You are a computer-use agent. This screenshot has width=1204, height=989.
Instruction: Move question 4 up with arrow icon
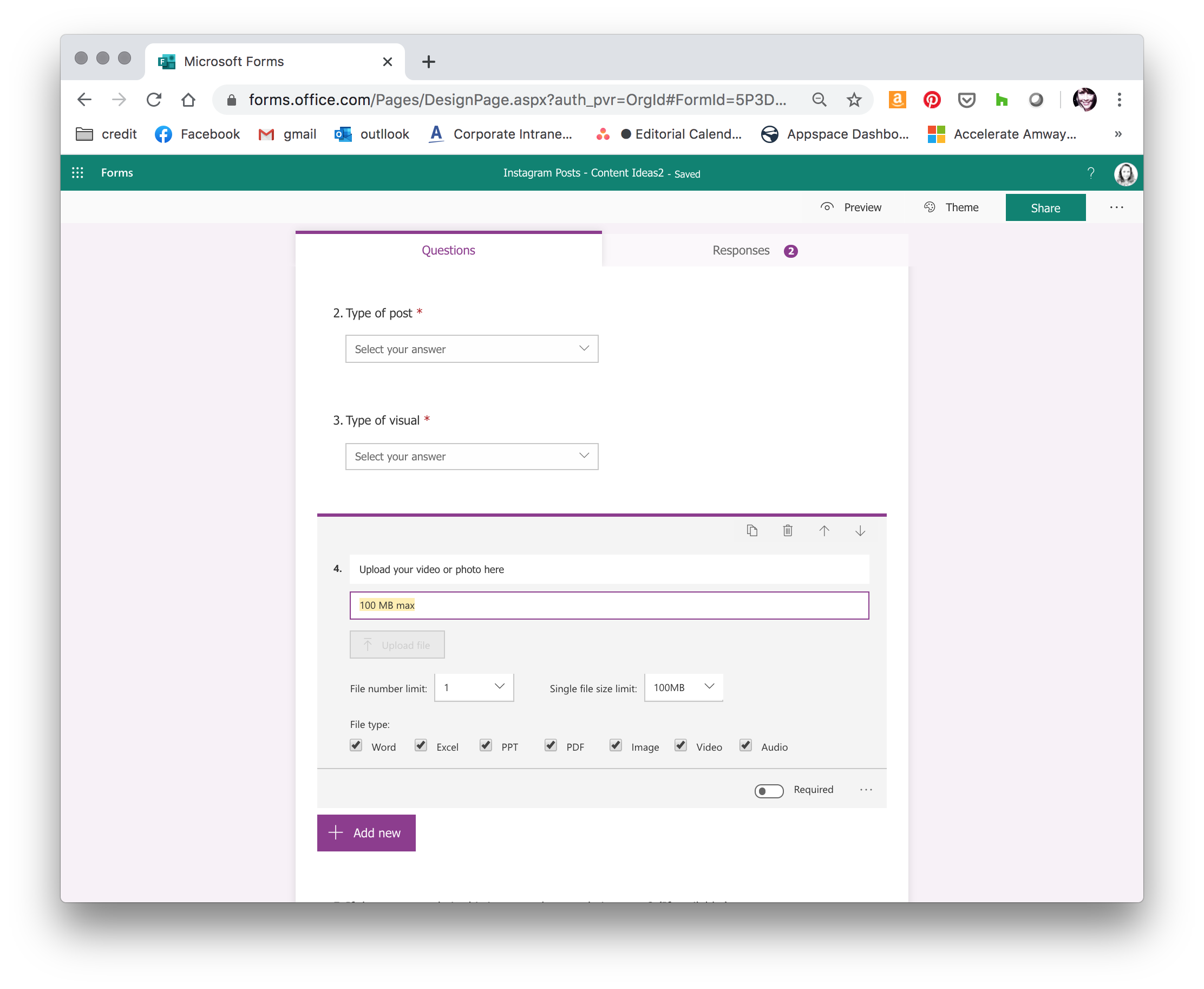(823, 530)
